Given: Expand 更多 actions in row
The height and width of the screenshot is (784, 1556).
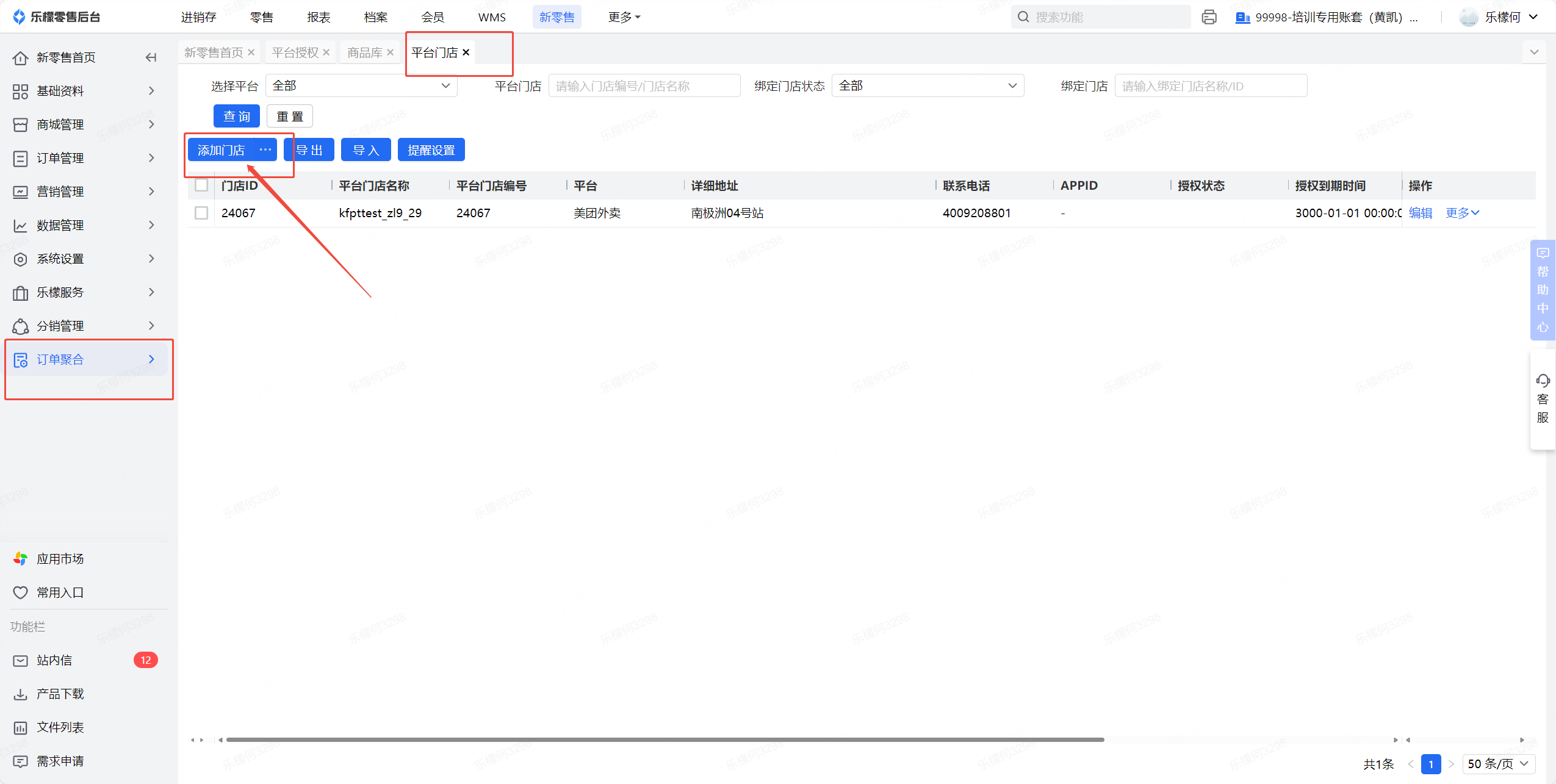Looking at the screenshot, I should point(1462,213).
